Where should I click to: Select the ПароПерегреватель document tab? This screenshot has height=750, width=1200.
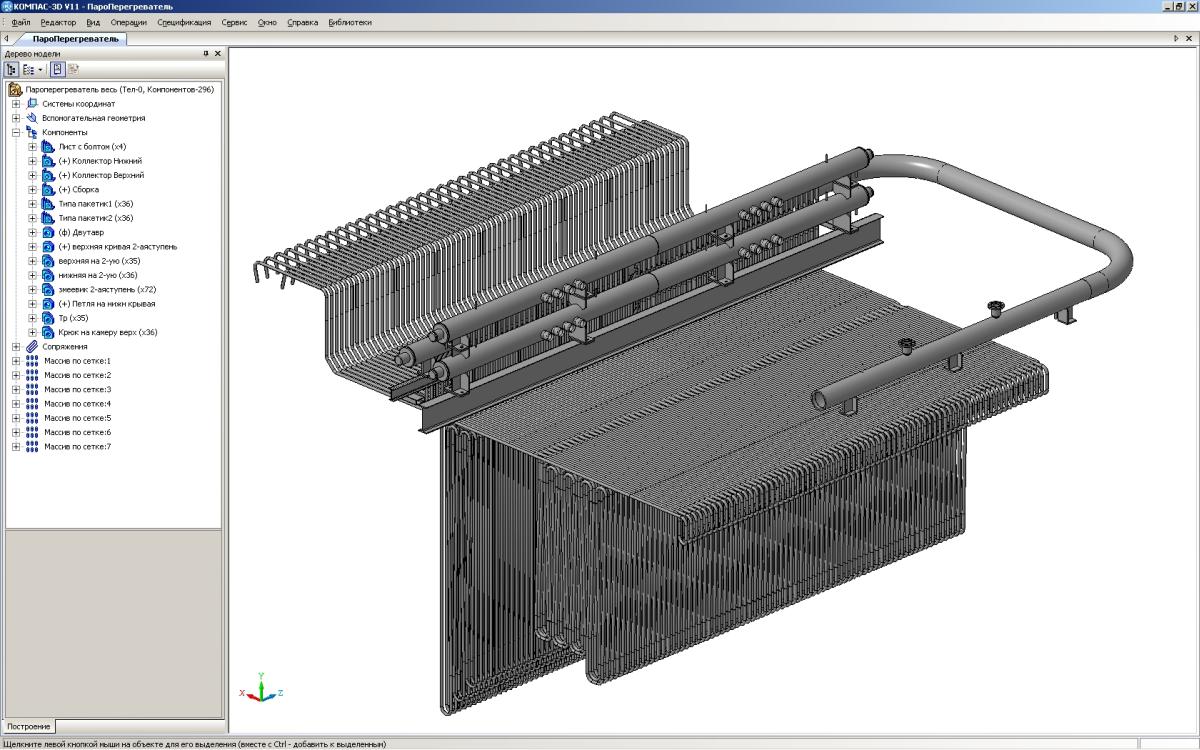point(75,39)
